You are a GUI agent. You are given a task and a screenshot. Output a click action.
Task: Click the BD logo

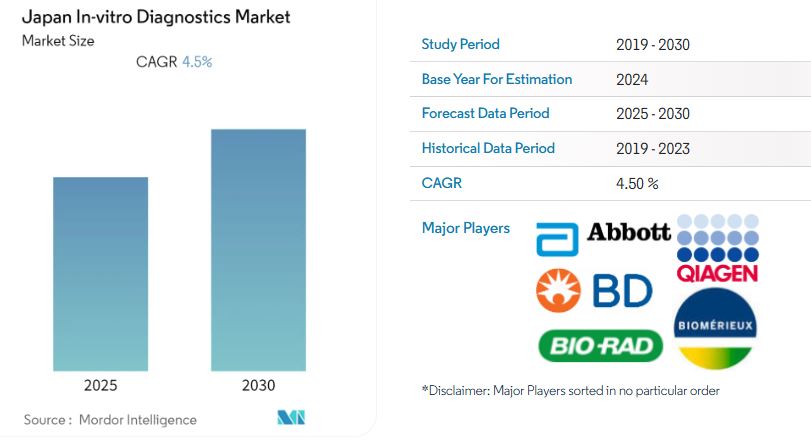[x=594, y=291]
